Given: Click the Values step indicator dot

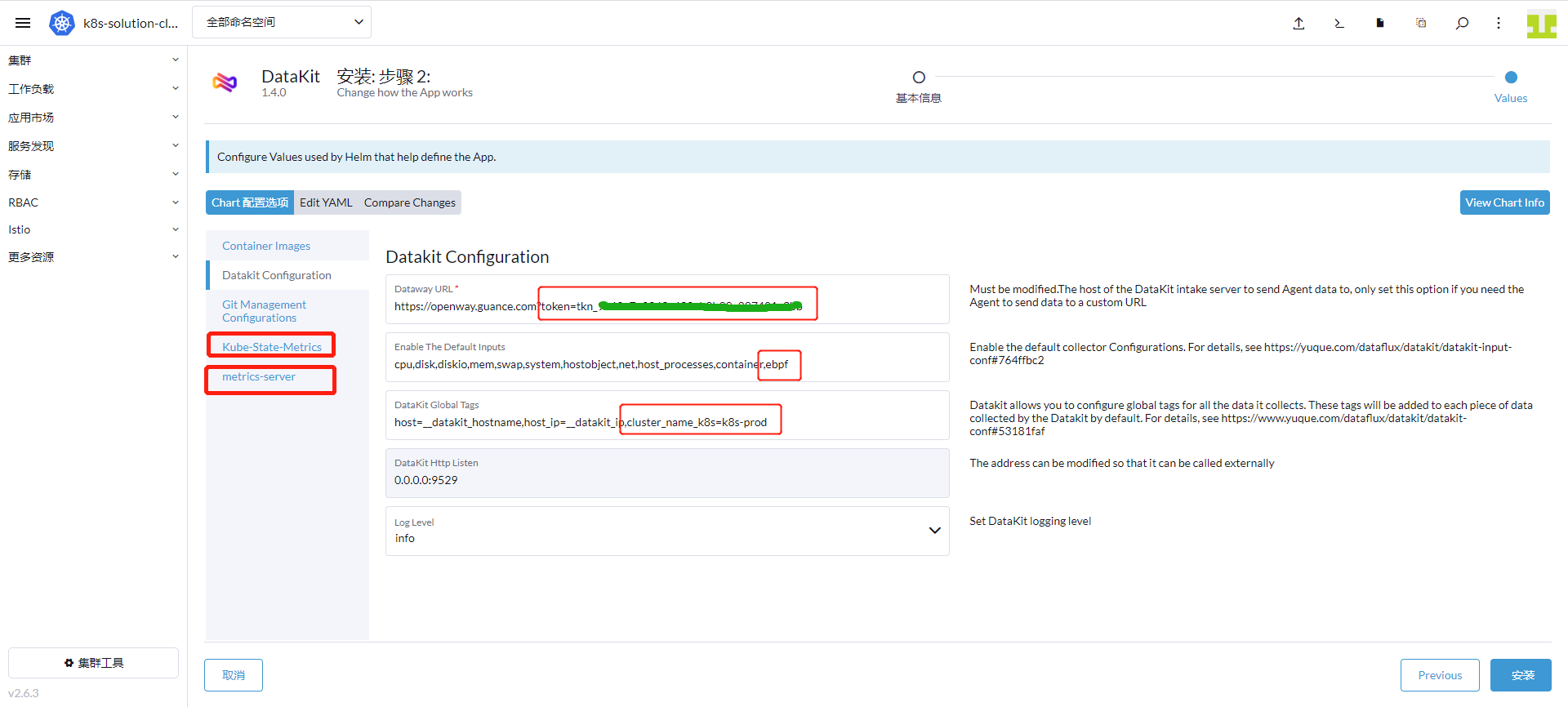Looking at the screenshot, I should coord(1511,78).
